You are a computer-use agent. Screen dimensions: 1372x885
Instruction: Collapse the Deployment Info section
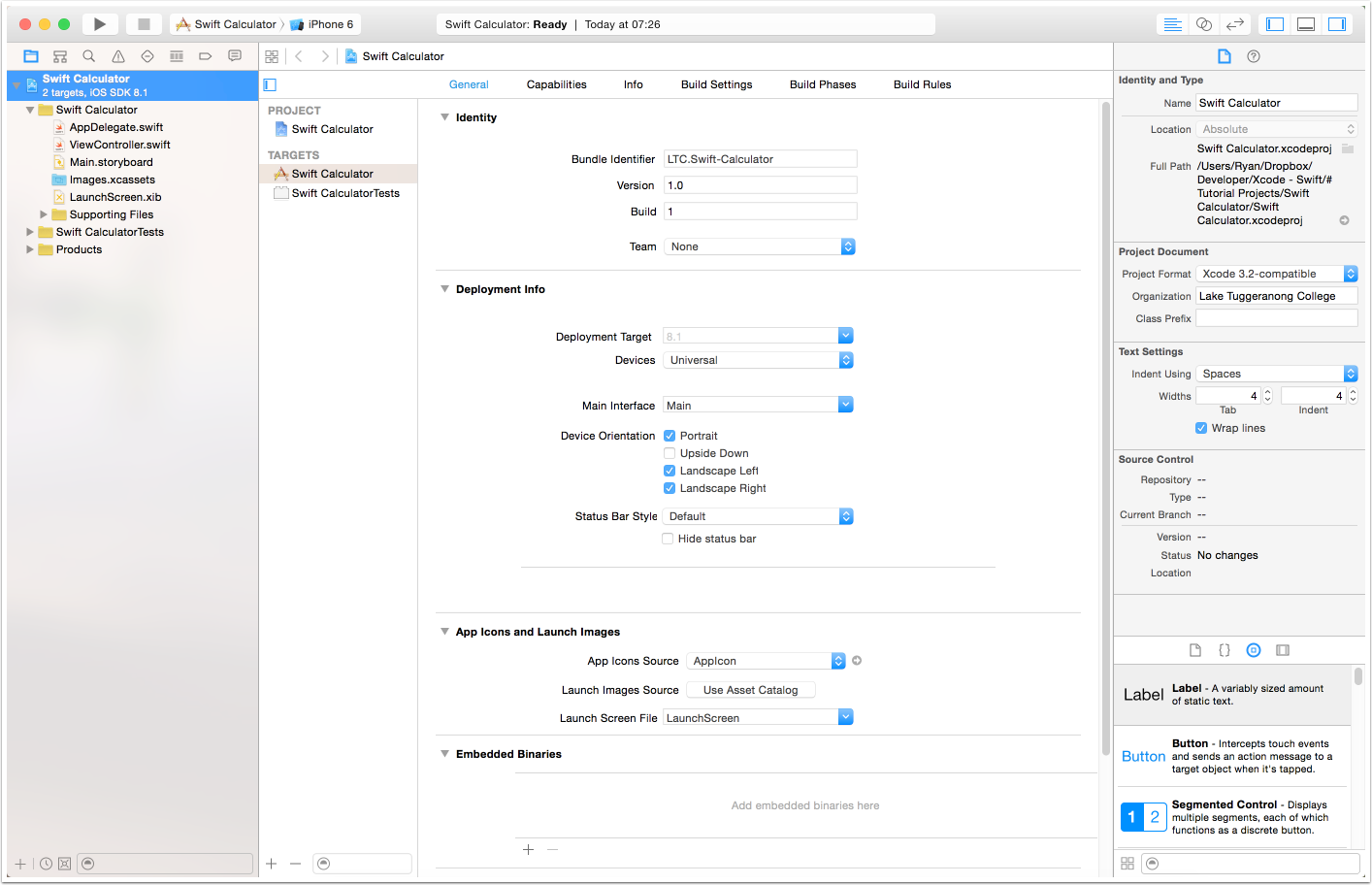coord(444,289)
